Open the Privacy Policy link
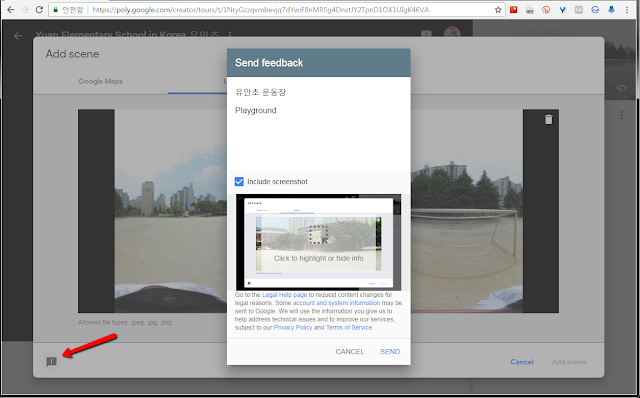The width and height of the screenshot is (640, 398). tap(293, 327)
